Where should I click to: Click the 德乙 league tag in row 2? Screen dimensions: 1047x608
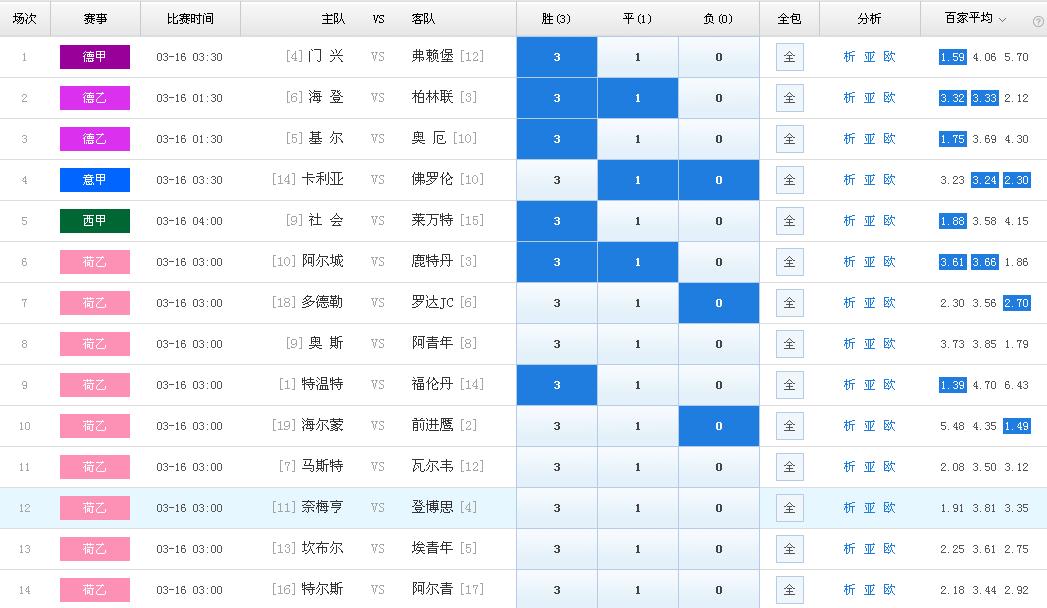(95, 98)
